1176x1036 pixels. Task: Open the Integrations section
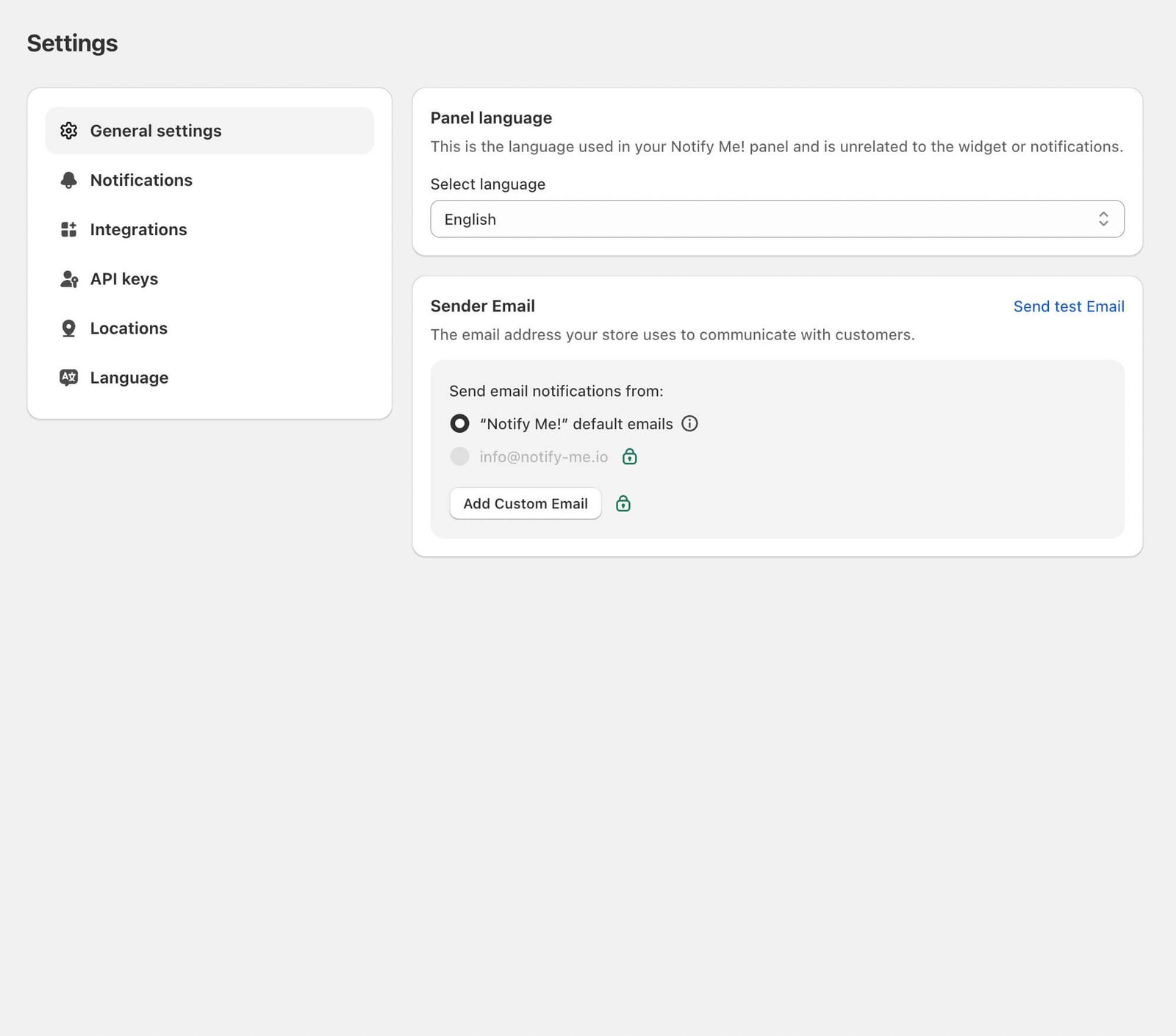coord(209,229)
